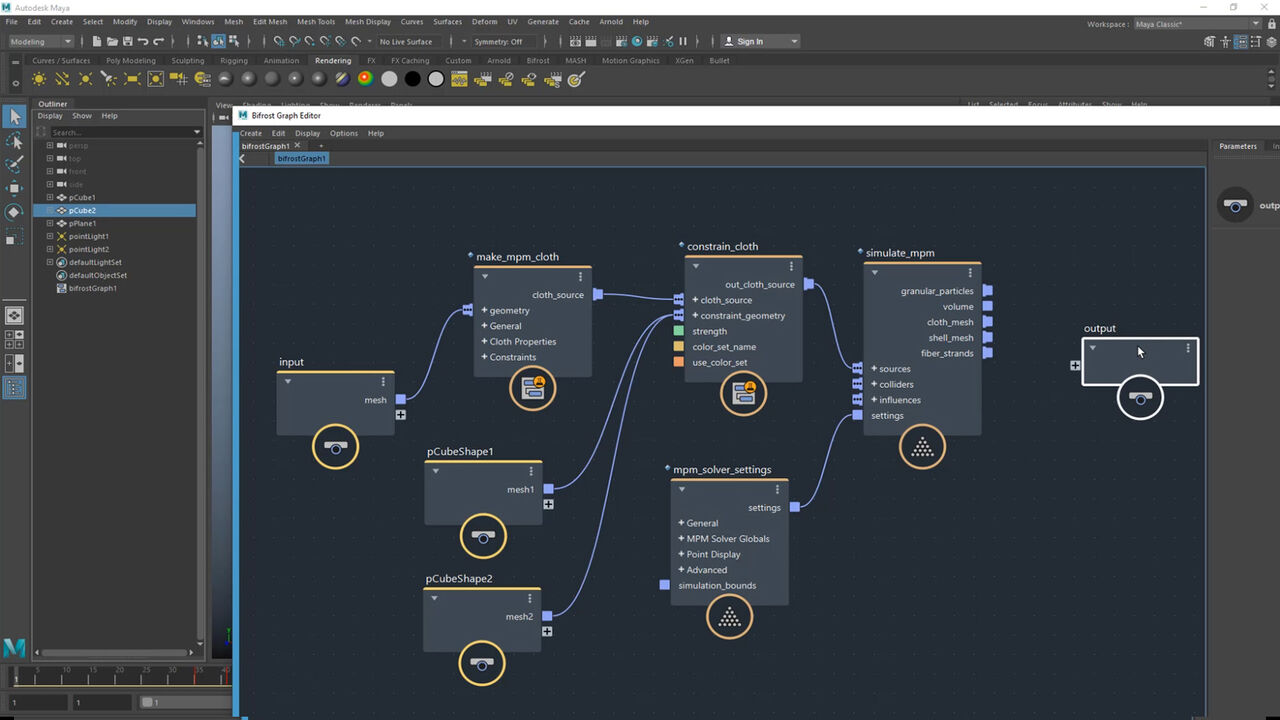Toggle snap to points magnet
Screen dimensions: 1280x720
pos(310,41)
